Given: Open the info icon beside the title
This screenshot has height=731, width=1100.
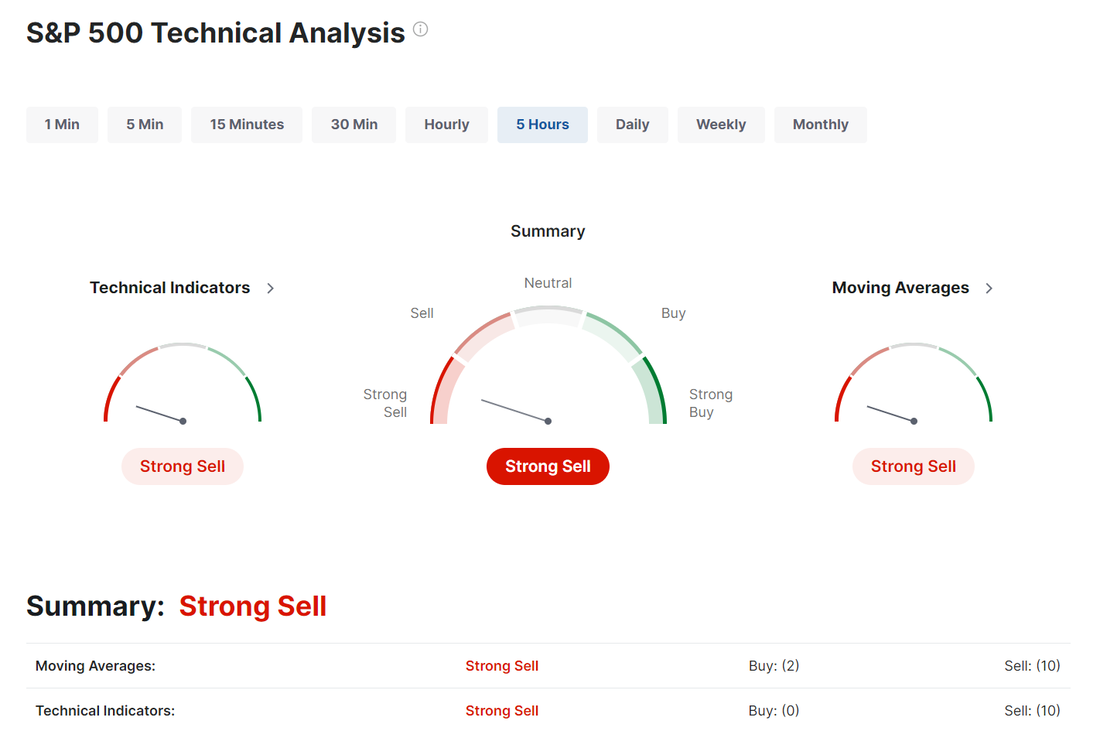Looking at the screenshot, I should (420, 29).
